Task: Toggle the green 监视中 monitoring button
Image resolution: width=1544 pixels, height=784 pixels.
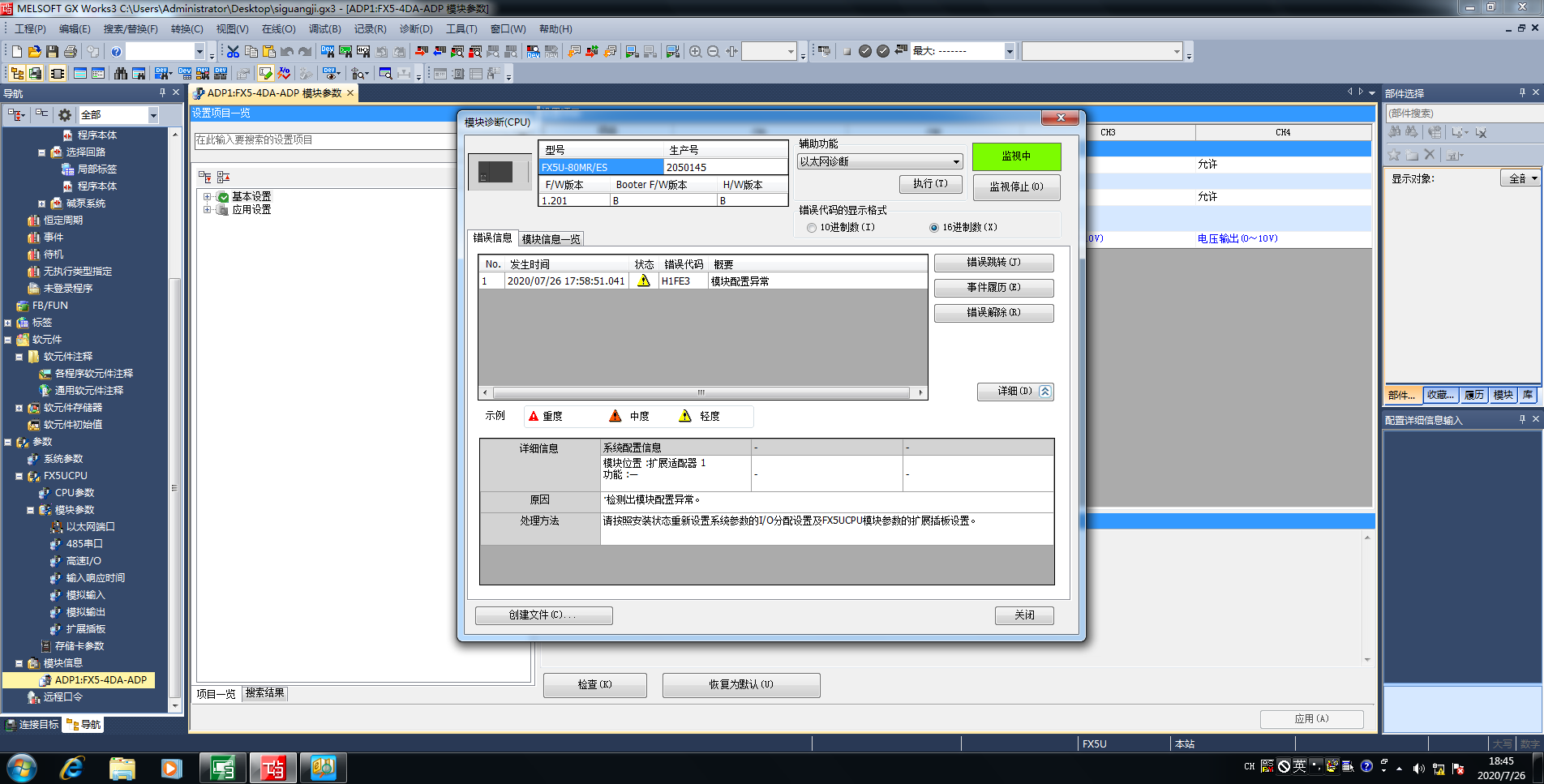Action: click(x=1016, y=156)
